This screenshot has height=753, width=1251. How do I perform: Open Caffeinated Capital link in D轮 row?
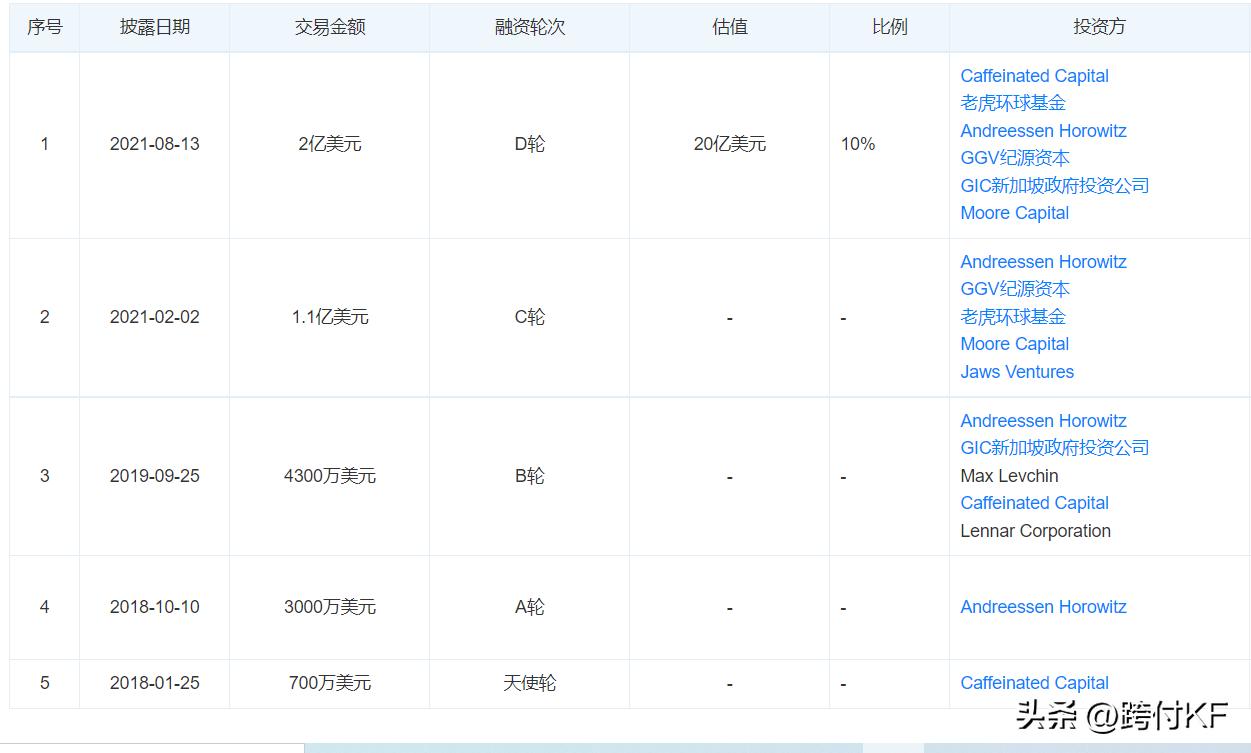(x=1034, y=76)
